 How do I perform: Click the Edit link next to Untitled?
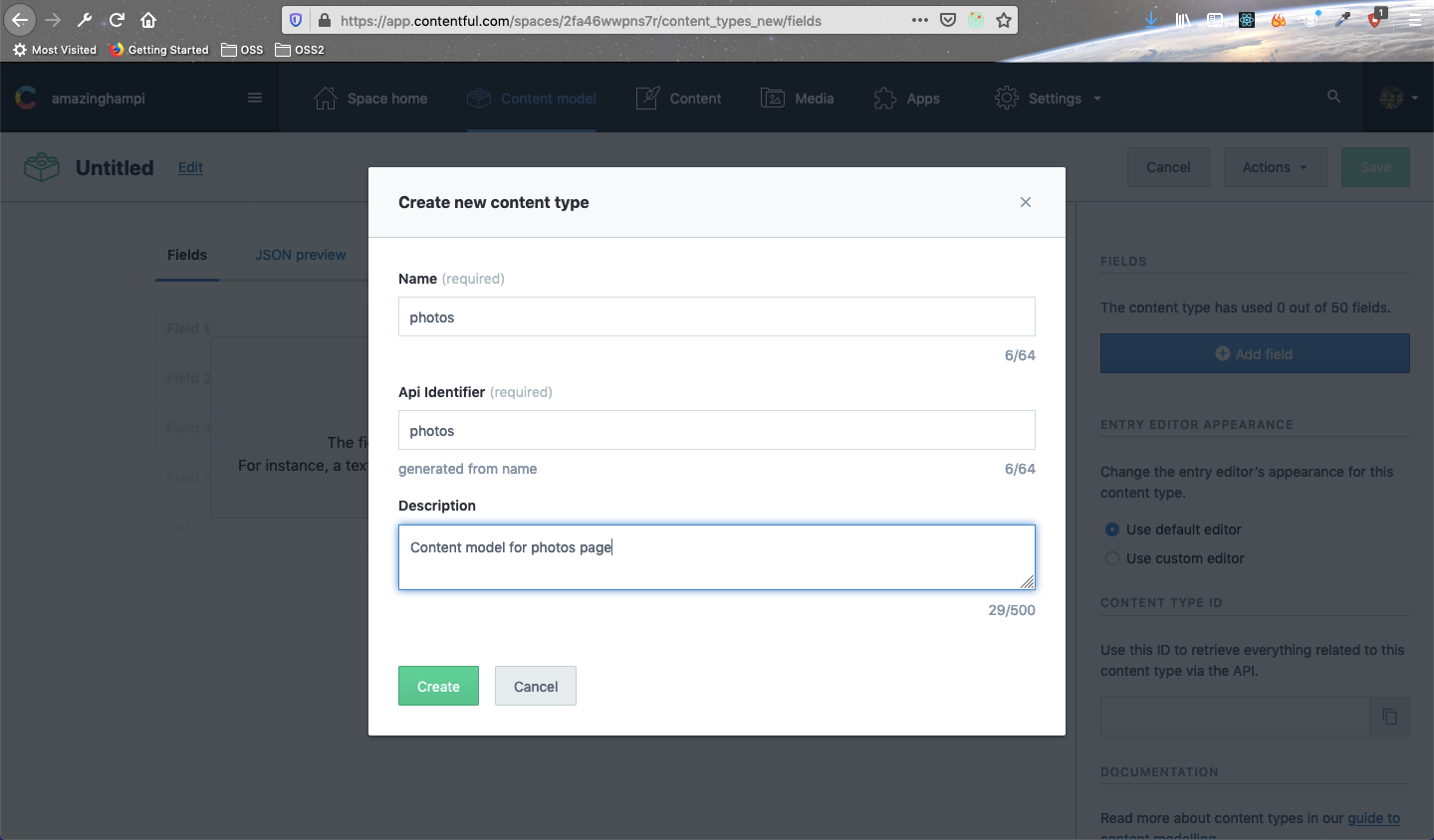[190, 167]
